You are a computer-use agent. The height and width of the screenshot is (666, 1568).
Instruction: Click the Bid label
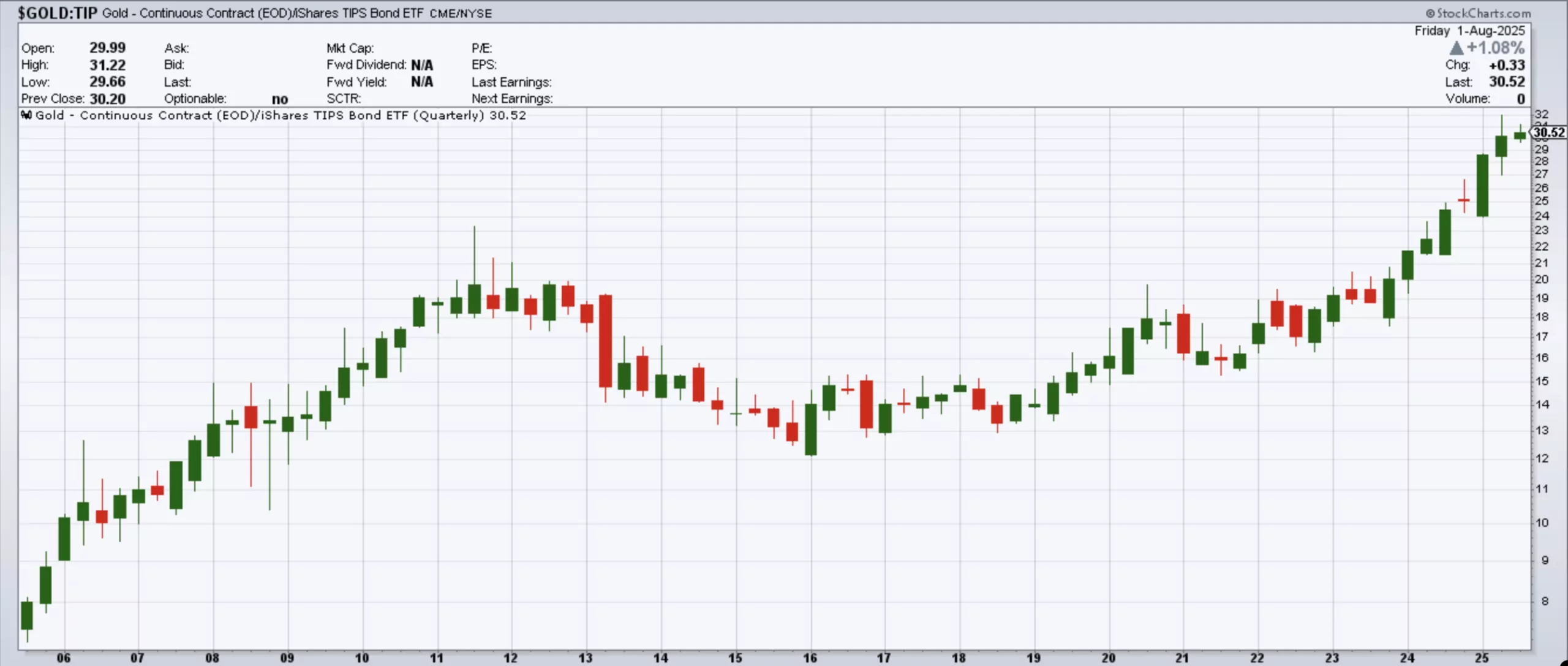point(174,64)
